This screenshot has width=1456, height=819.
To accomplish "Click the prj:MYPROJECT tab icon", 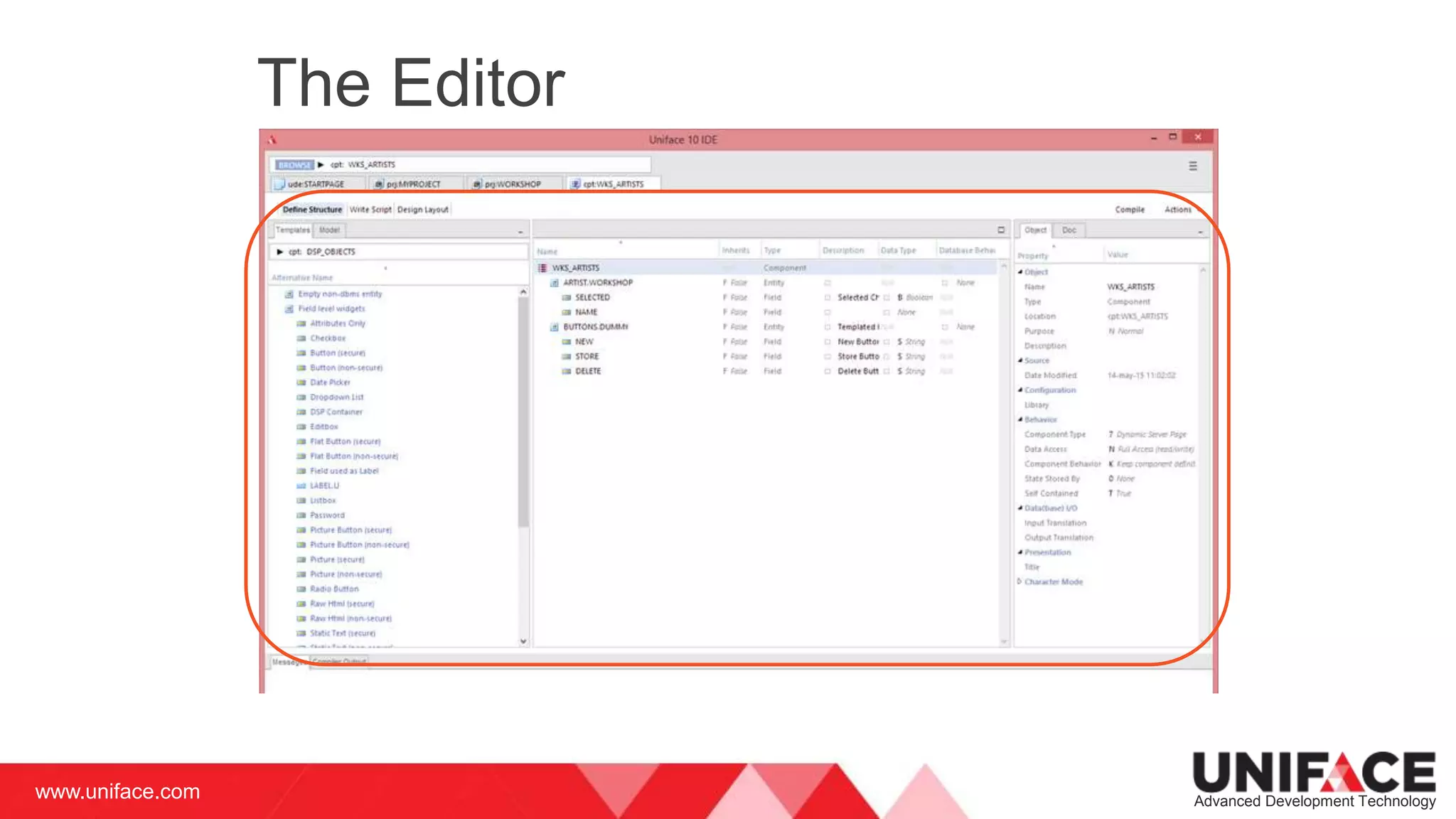I will click(380, 184).
